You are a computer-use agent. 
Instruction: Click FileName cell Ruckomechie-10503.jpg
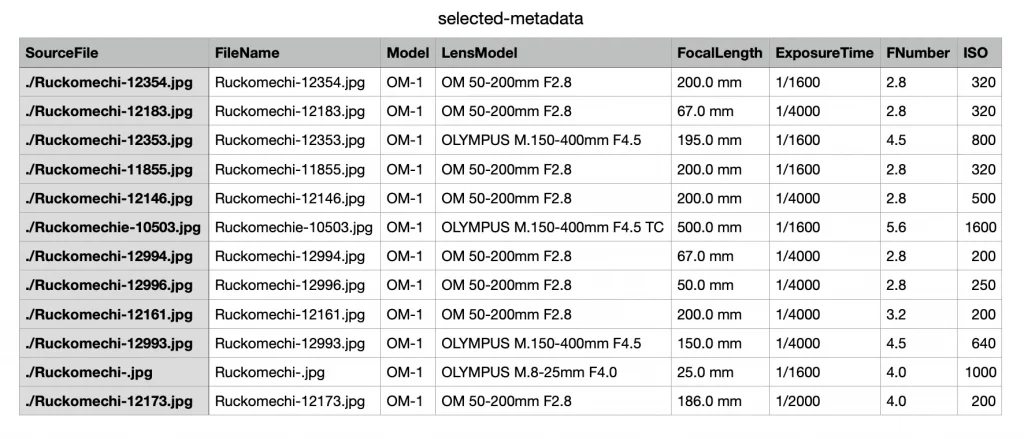pyautogui.click(x=294, y=227)
